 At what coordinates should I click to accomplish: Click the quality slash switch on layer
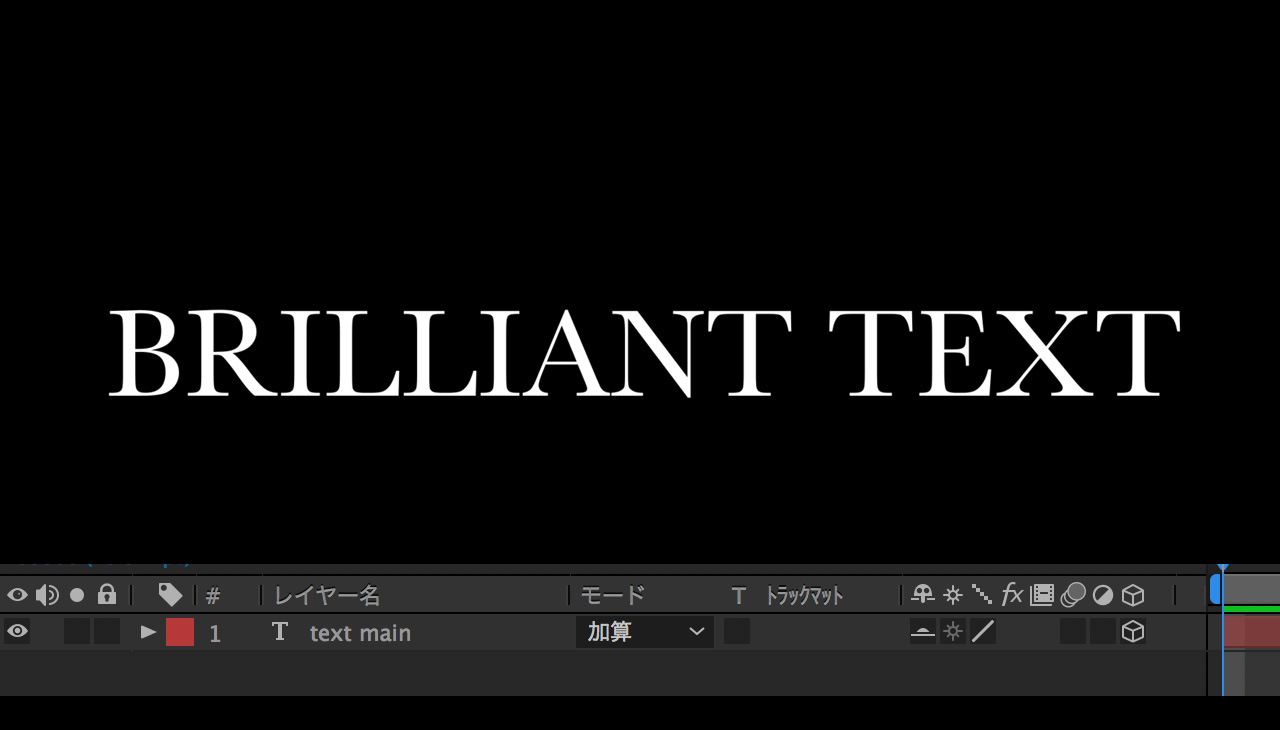(x=983, y=632)
